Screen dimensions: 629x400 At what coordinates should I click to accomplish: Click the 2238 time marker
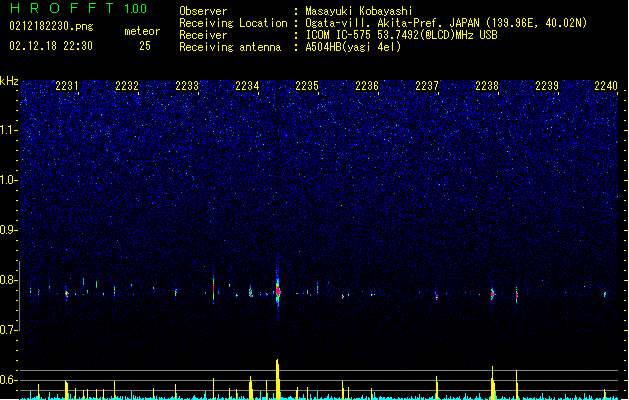pyautogui.click(x=487, y=86)
